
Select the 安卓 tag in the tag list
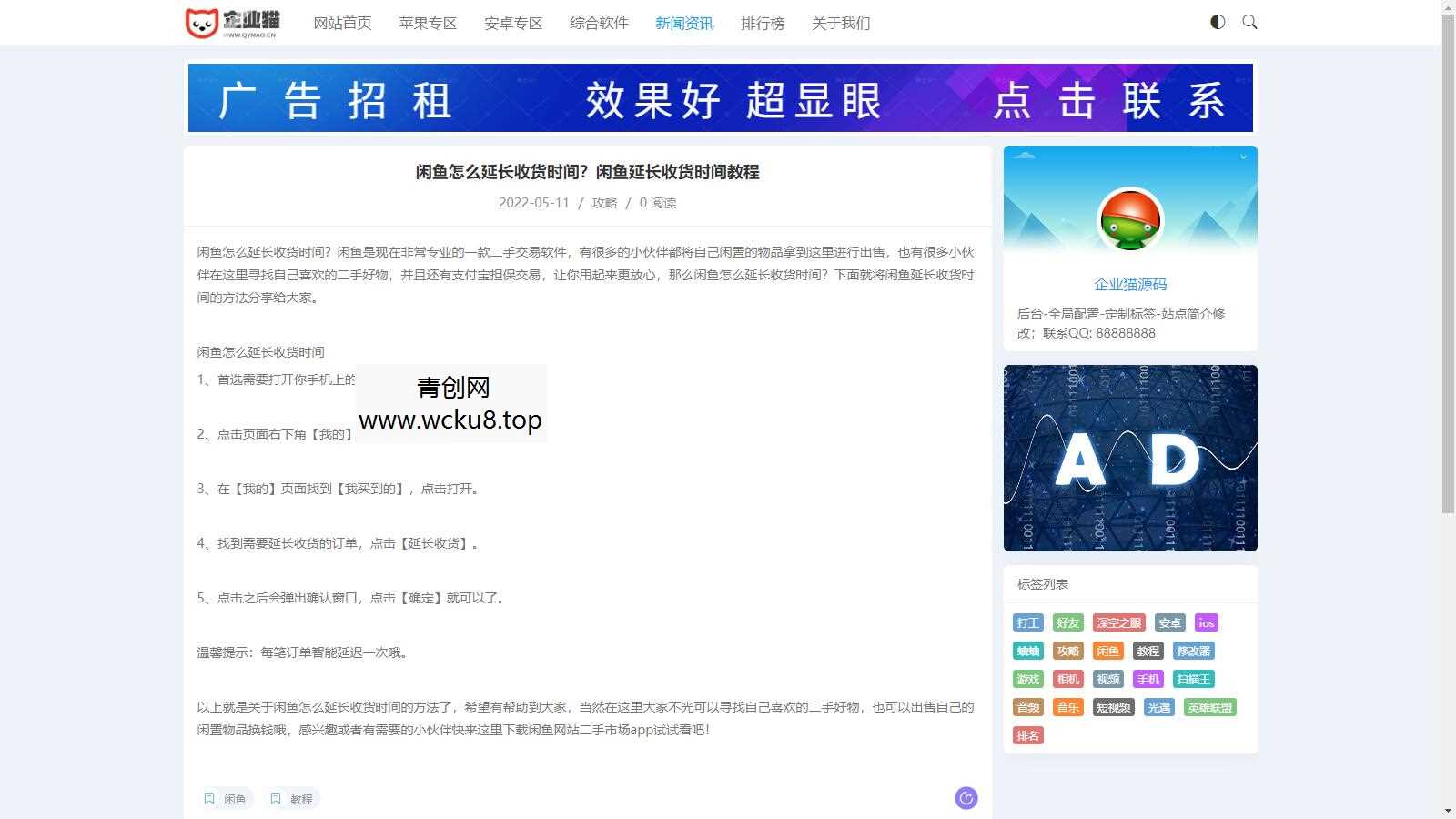point(1169,622)
